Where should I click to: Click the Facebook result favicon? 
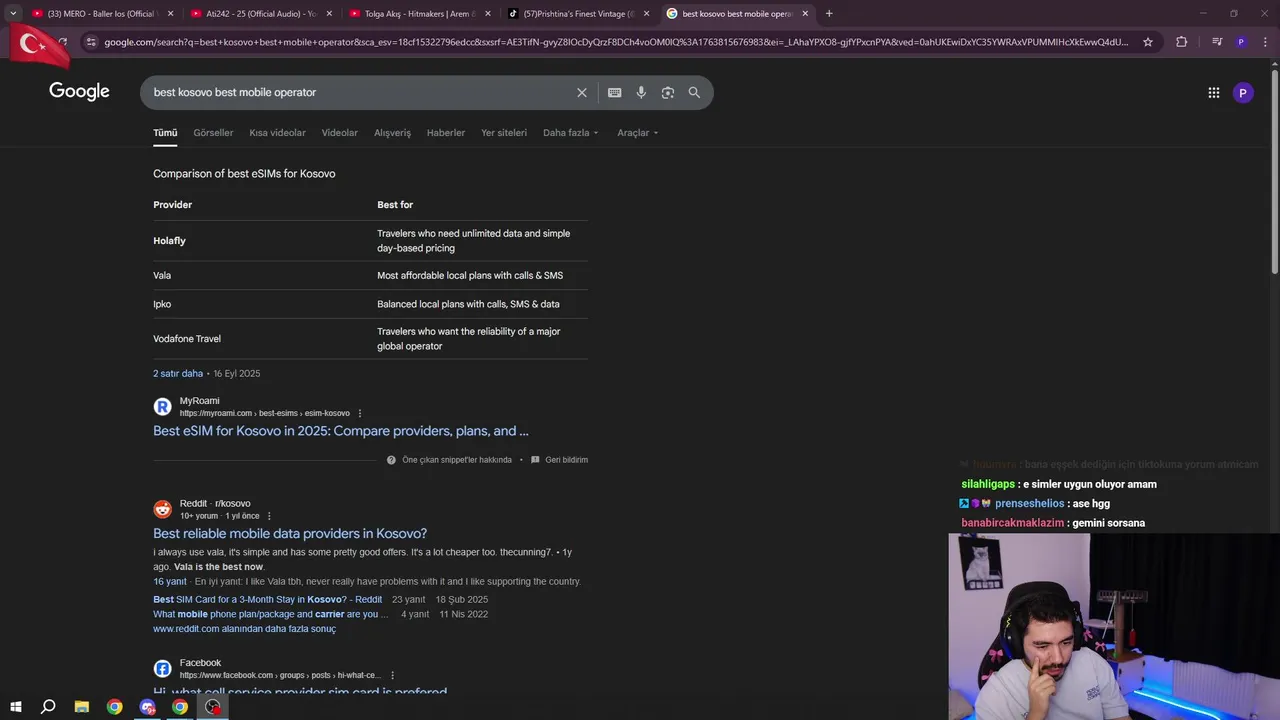click(162, 669)
